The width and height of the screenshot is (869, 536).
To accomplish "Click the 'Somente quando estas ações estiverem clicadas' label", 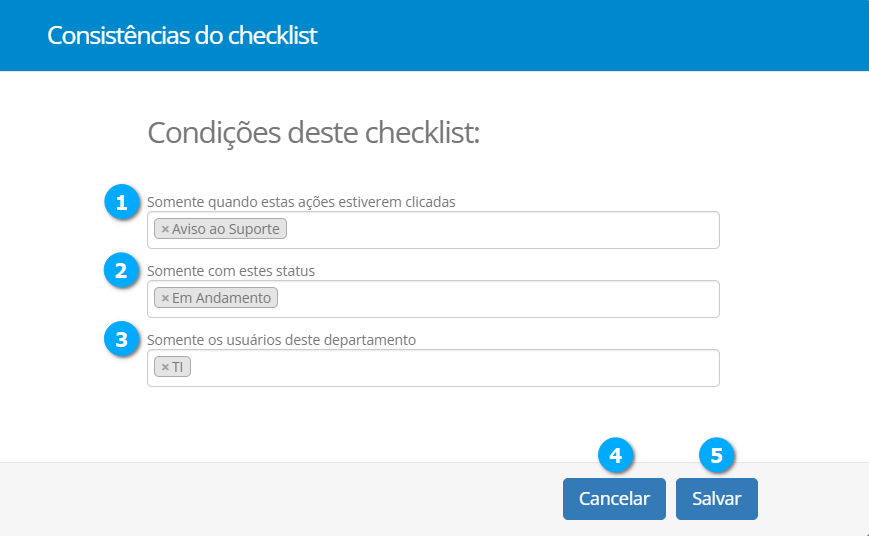I will (301, 202).
